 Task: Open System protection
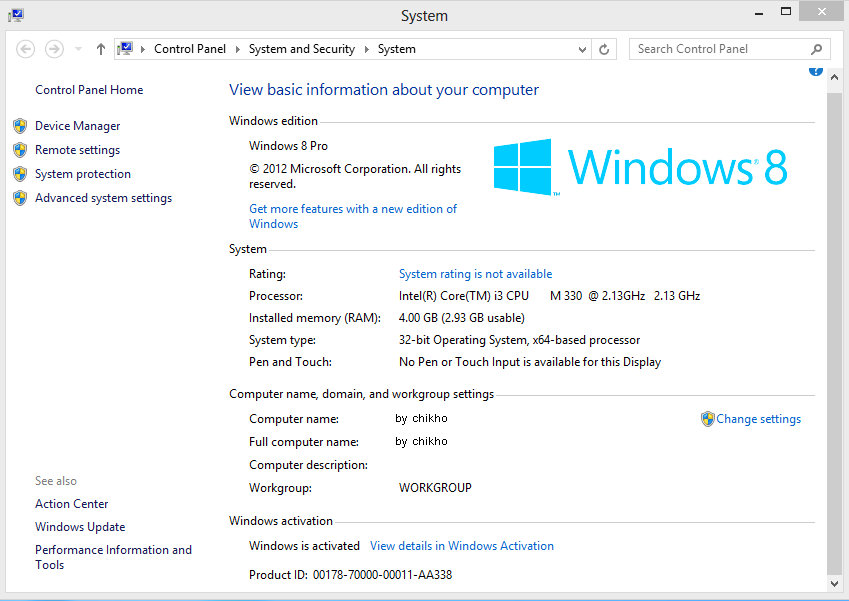click(83, 174)
